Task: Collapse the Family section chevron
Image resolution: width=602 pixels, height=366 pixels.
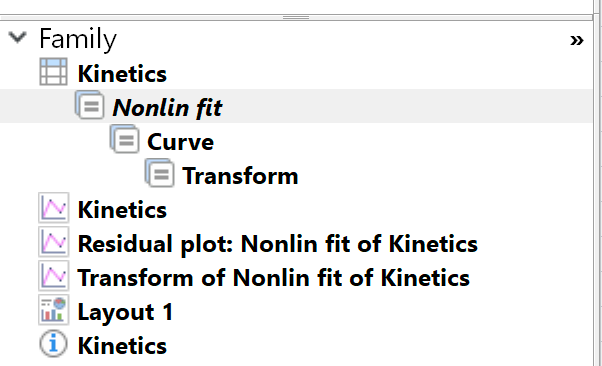Action: 17,38
